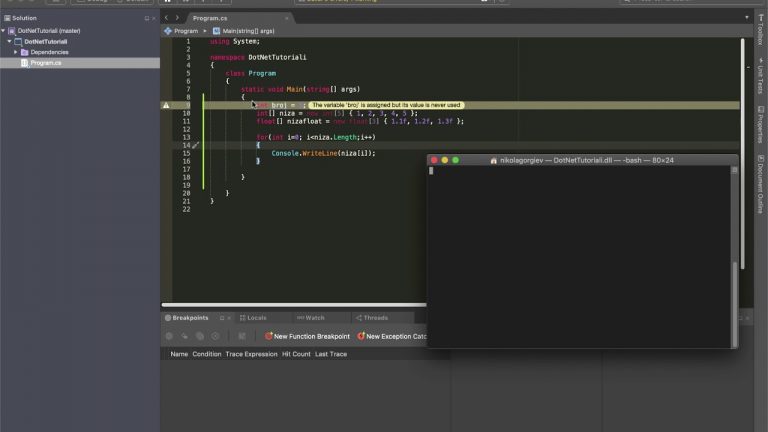Click the Solution pad header icon

pyautogui.click(x=7, y=18)
